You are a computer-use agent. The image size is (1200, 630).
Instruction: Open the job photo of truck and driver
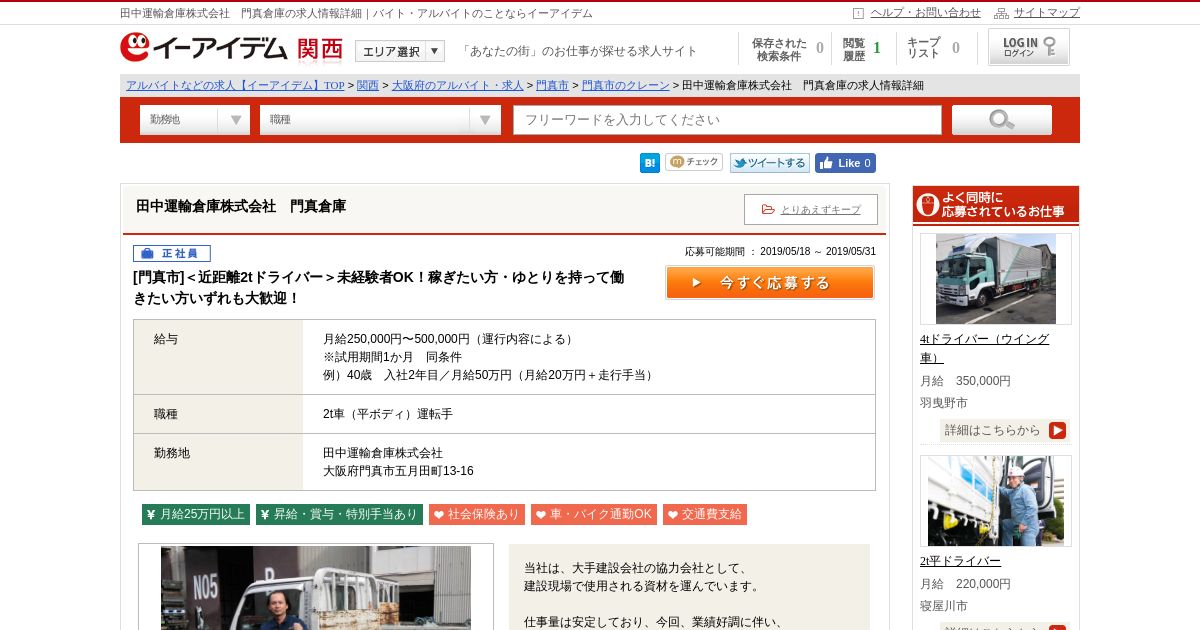click(316, 587)
